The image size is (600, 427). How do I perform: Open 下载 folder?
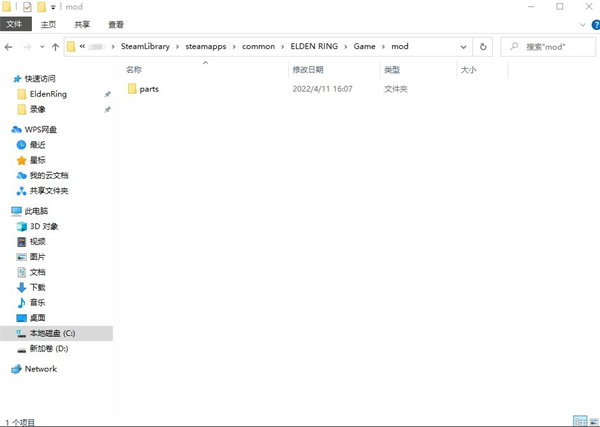[37, 287]
